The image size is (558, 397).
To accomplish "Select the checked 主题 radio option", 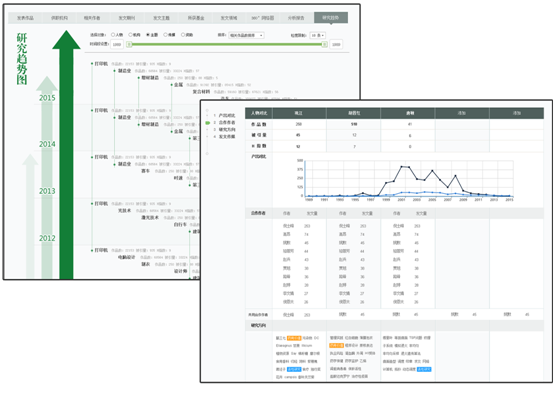I will 148,35.
